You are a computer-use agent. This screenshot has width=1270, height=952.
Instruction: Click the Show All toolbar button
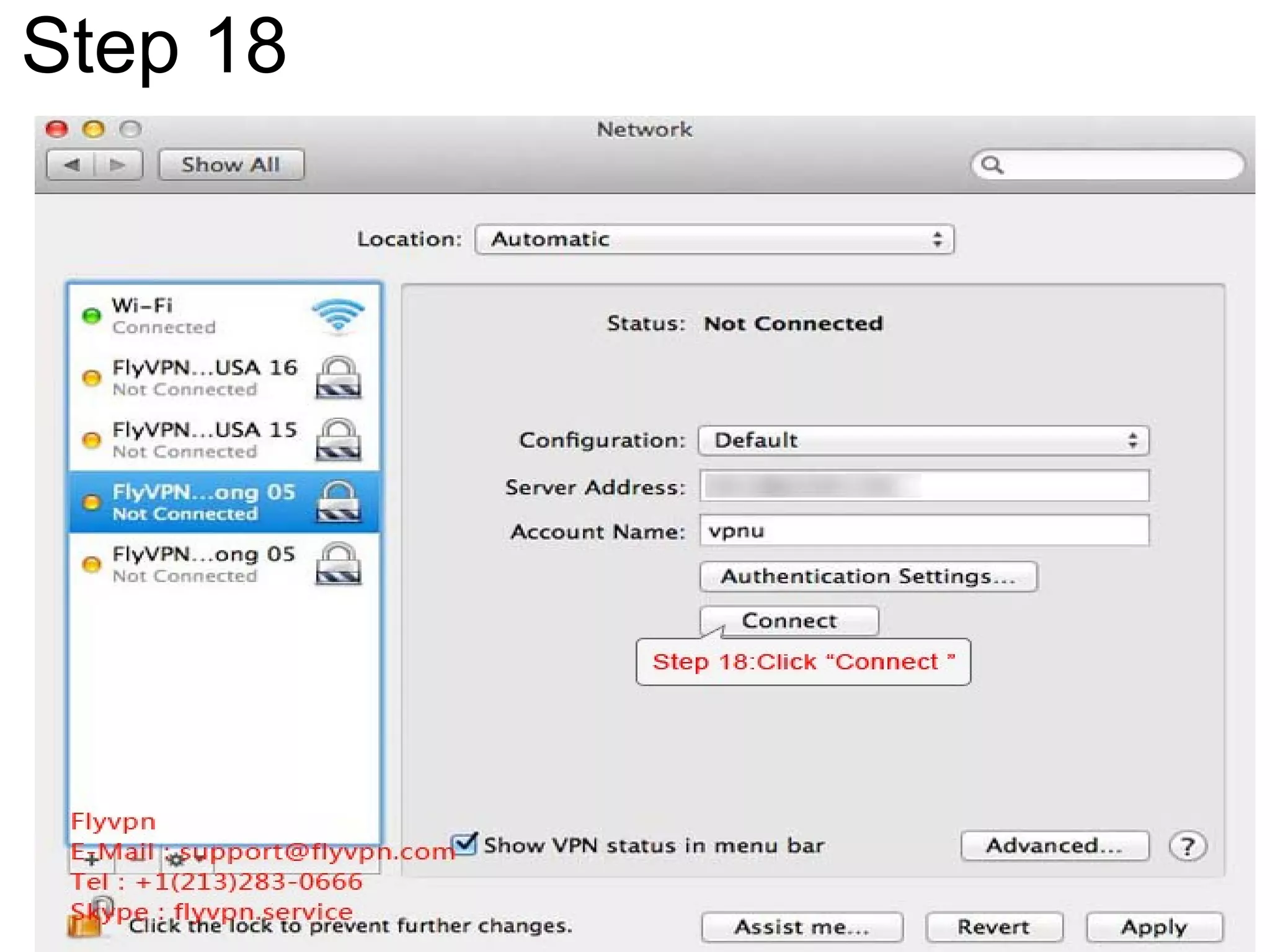point(231,165)
